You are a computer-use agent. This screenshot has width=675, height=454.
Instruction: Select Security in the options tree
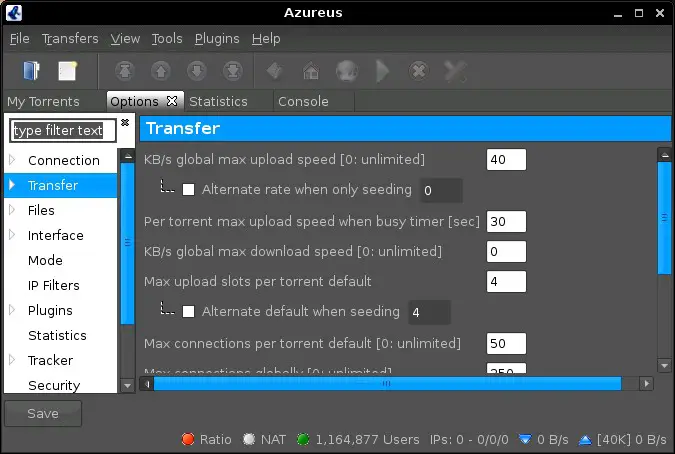pyautogui.click(x=54, y=385)
